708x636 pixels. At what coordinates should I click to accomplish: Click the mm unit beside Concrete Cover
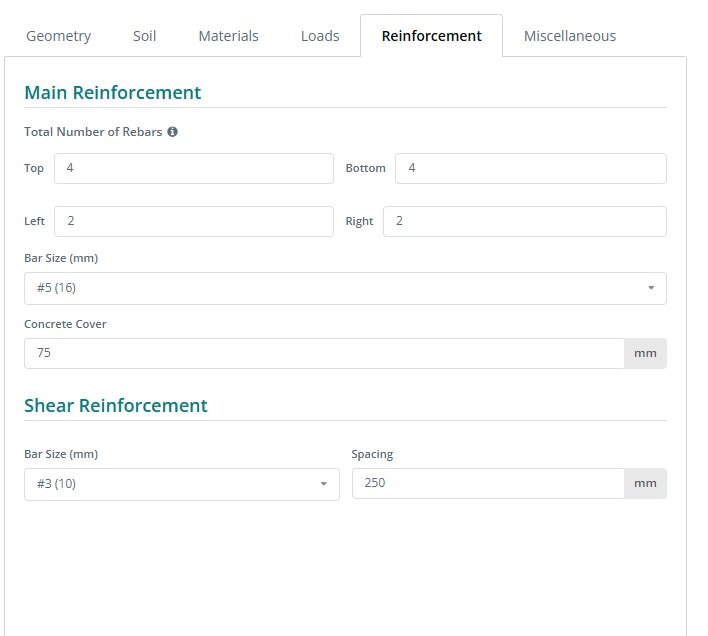click(x=645, y=353)
